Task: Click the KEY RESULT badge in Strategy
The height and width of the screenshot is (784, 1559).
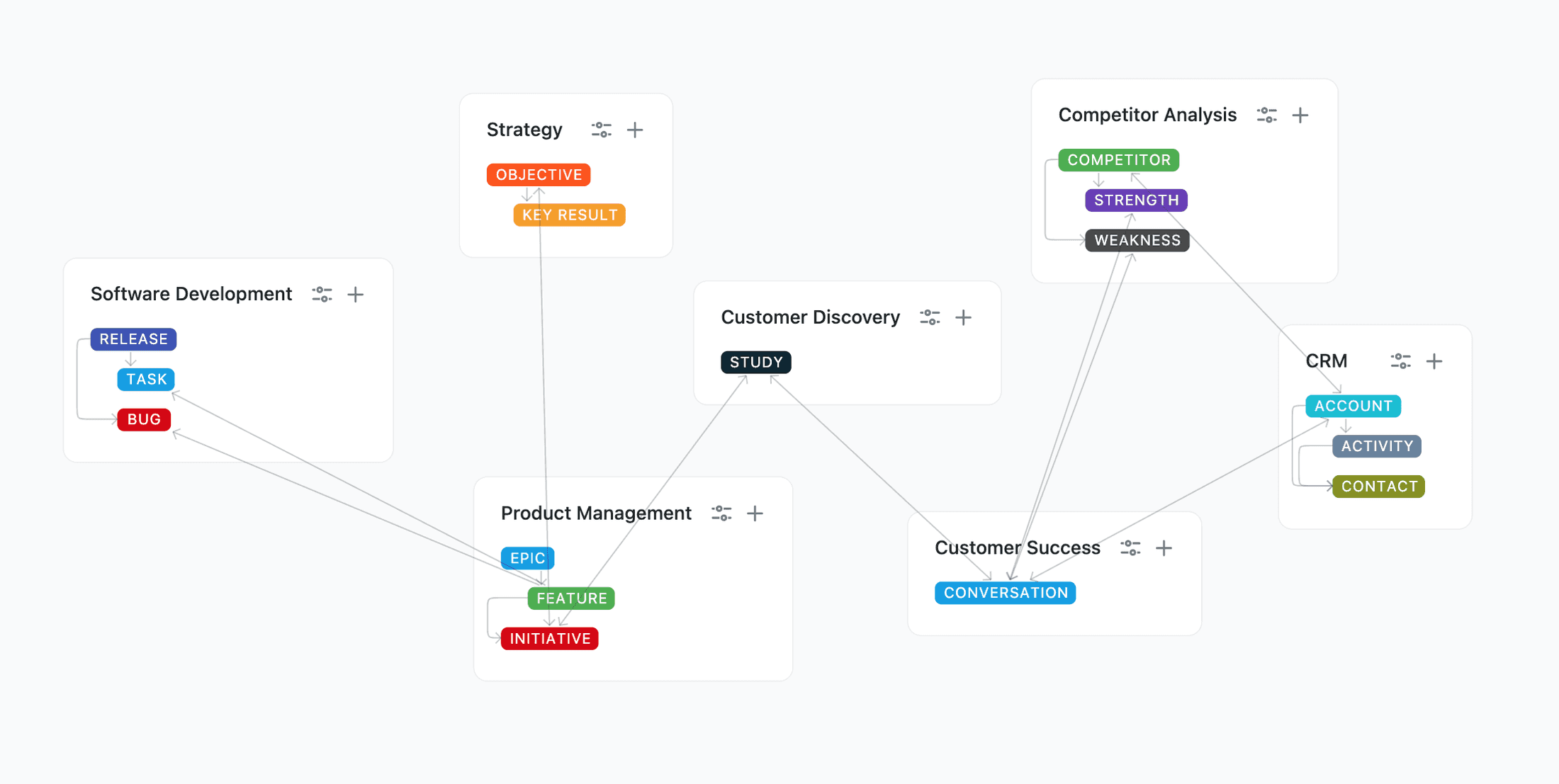Action: [x=569, y=215]
